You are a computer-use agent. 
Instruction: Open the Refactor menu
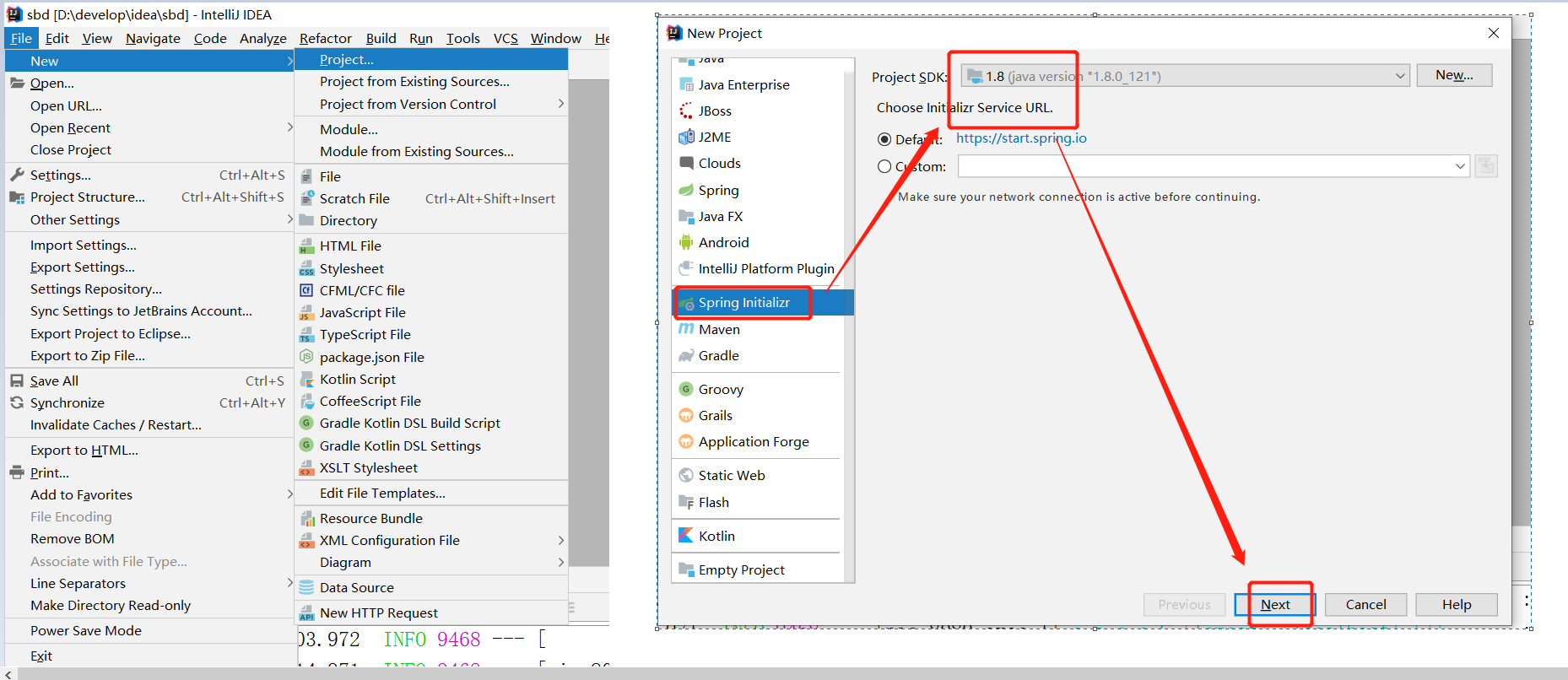point(325,38)
